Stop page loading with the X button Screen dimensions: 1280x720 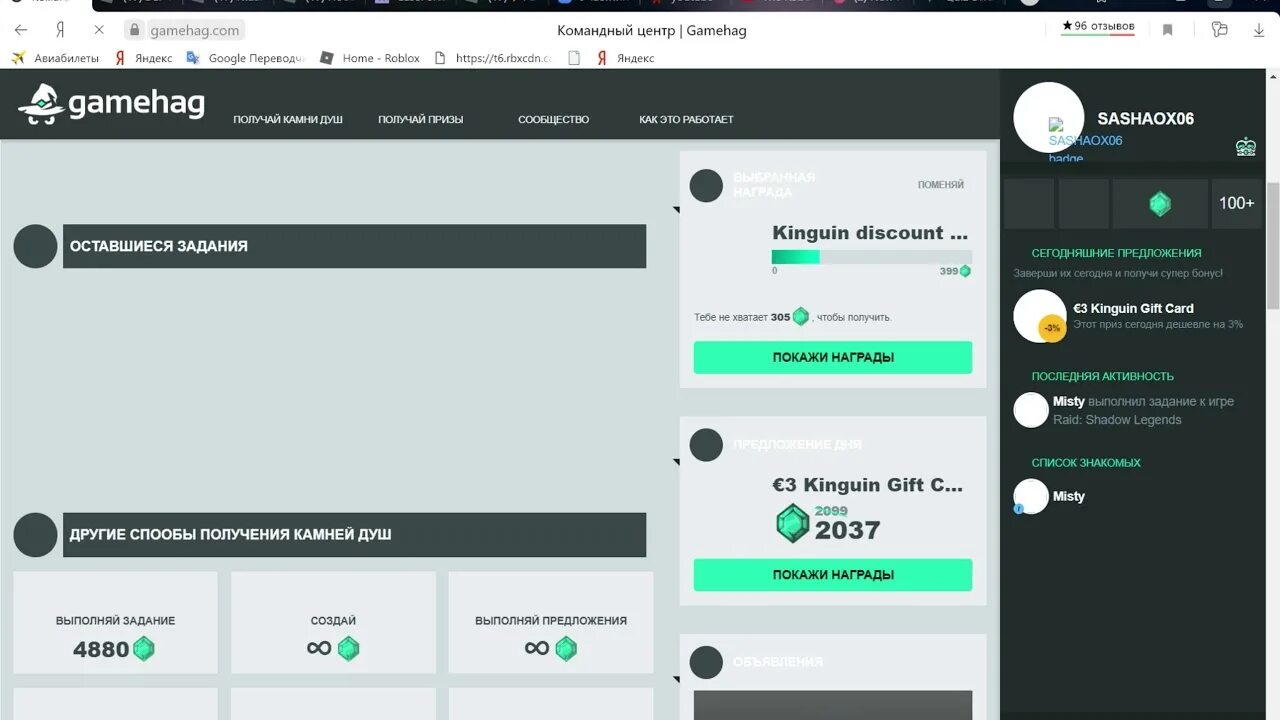pos(98,30)
